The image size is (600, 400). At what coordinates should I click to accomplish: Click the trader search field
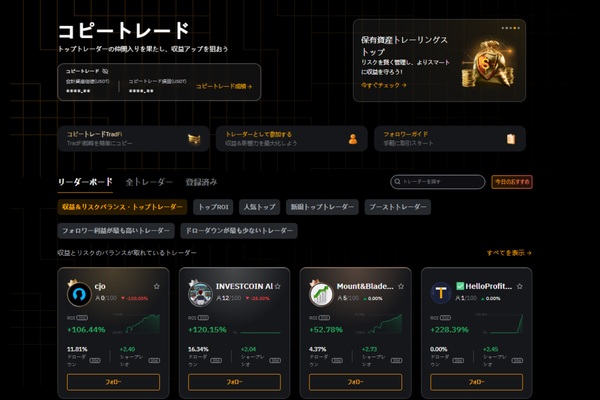pyautogui.click(x=438, y=182)
